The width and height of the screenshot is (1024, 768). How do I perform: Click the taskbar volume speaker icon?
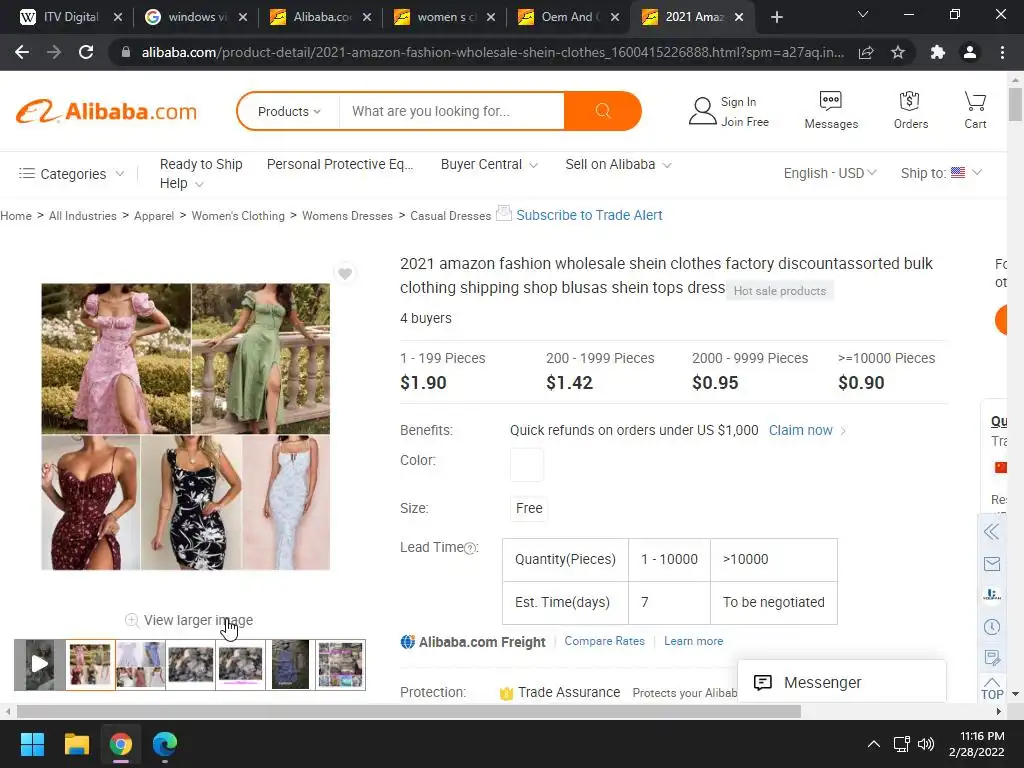(x=926, y=744)
